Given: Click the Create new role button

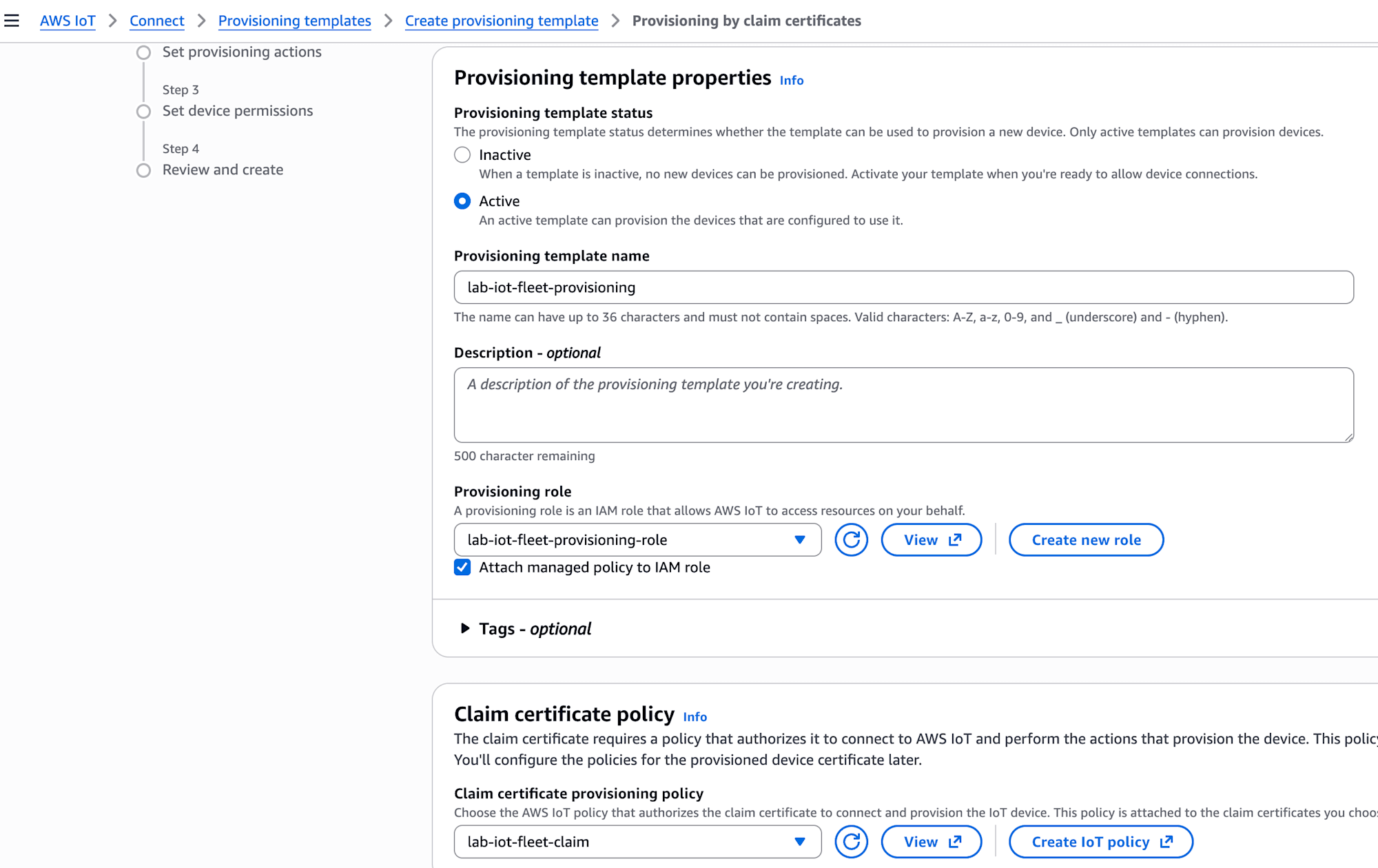Looking at the screenshot, I should [1086, 539].
